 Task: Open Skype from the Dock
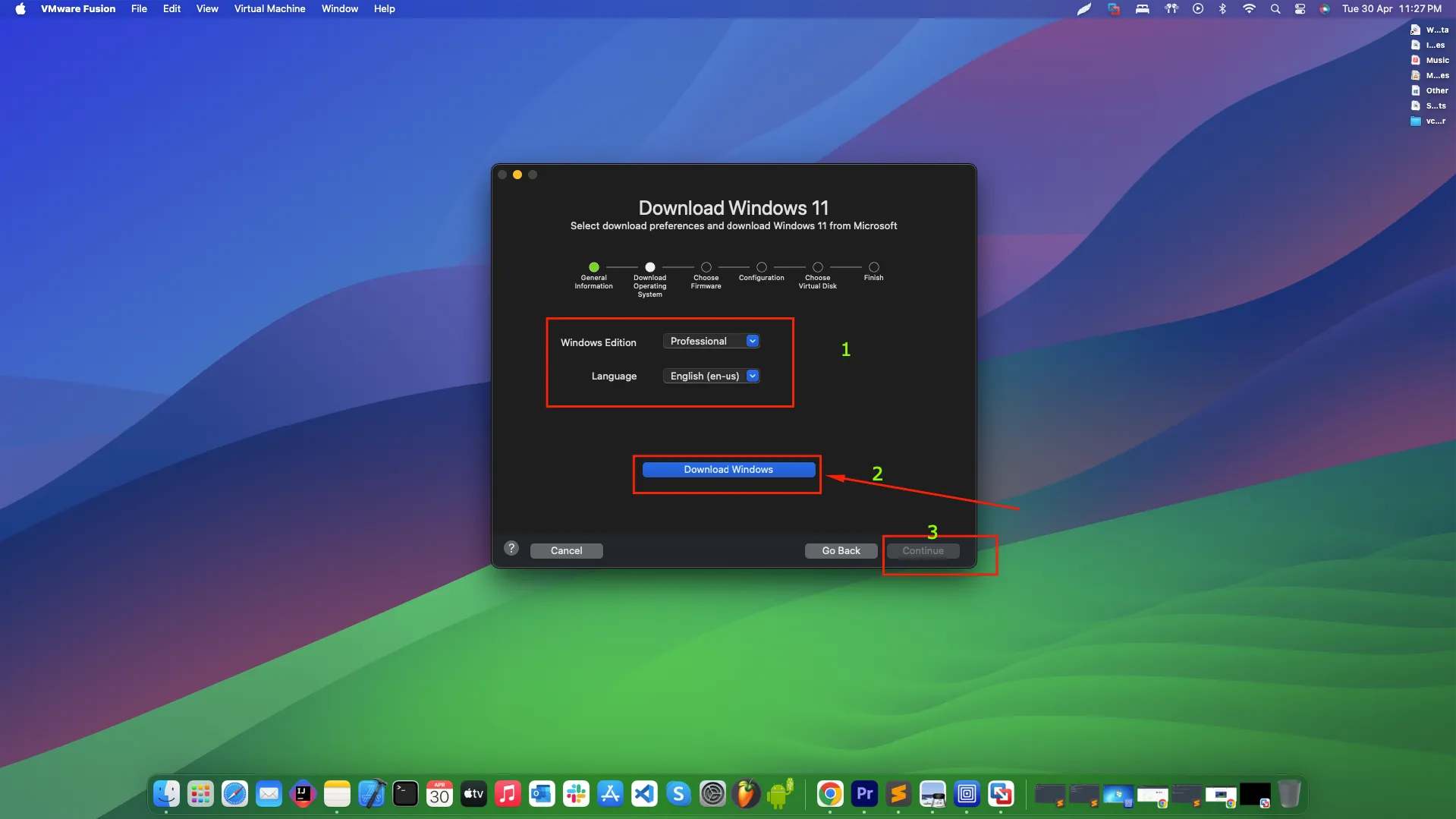[678, 794]
